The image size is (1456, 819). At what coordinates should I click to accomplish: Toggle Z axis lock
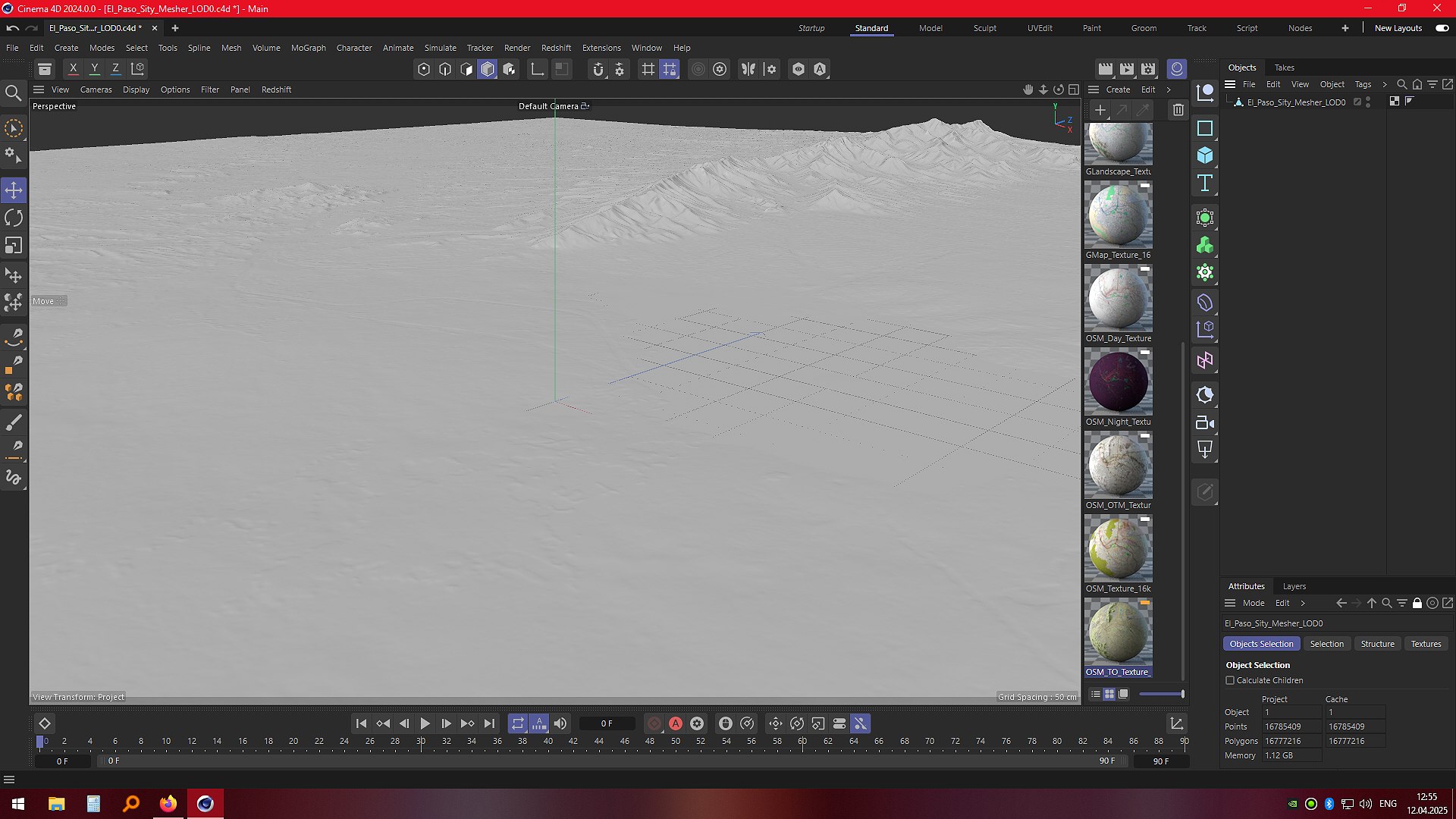[115, 68]
